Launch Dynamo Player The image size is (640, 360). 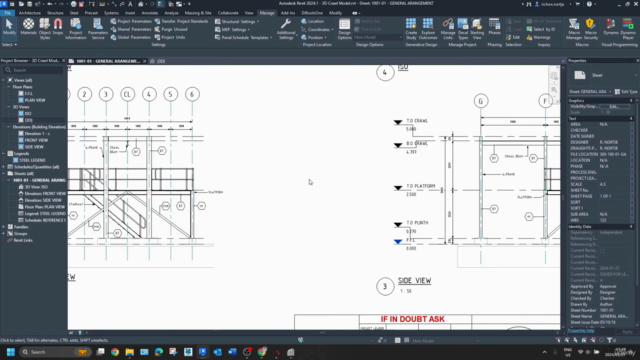click(628, 29)
